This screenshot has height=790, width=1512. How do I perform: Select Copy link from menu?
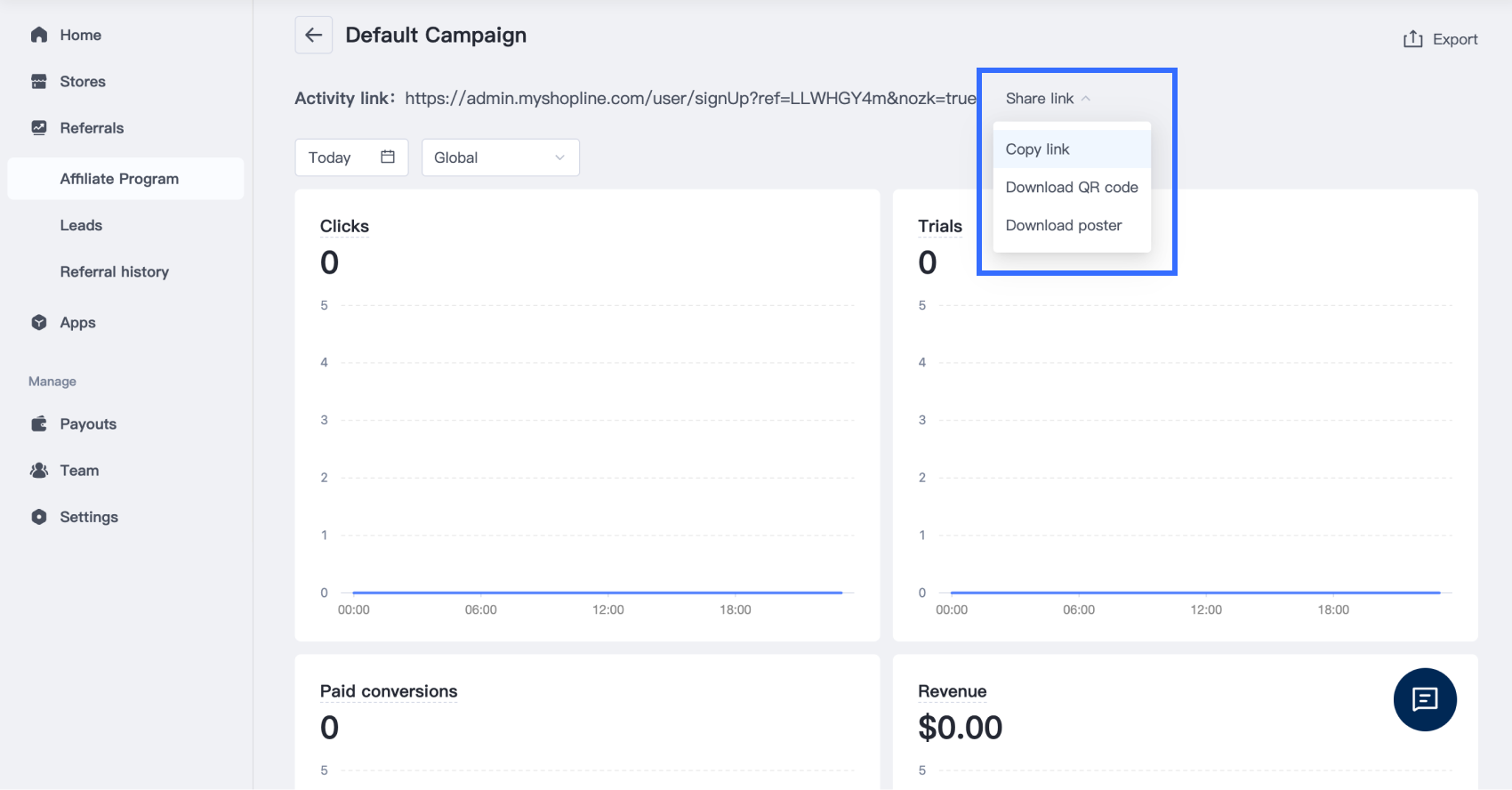pyautogui.click(x=1038, y=149)
